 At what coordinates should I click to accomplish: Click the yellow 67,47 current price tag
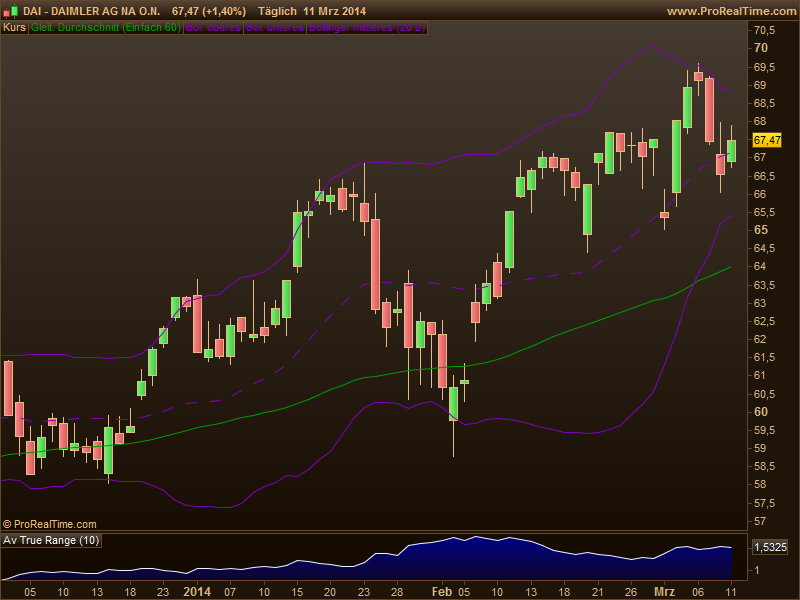click(x=767, y=140)
